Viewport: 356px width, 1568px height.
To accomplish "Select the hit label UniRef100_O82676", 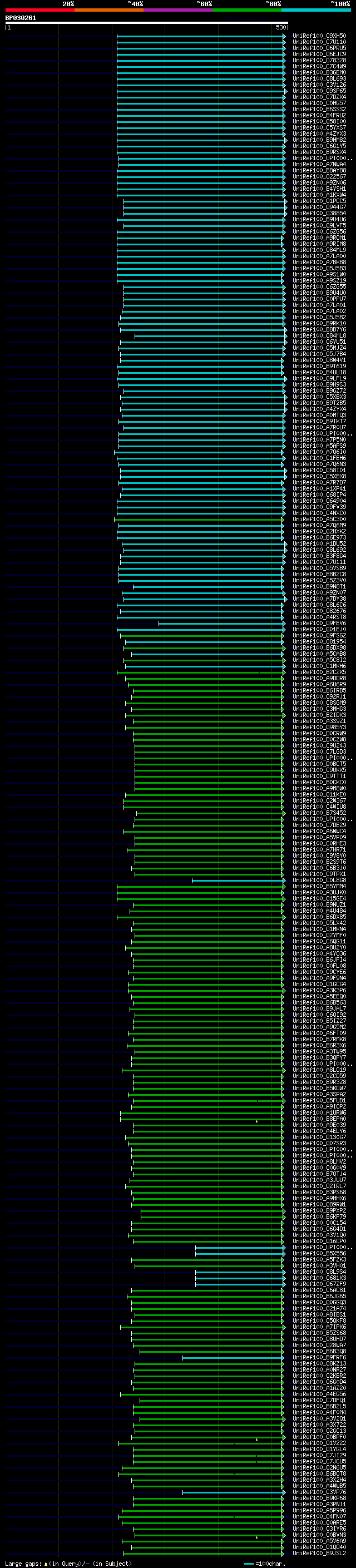I will [x=319, y=611].
